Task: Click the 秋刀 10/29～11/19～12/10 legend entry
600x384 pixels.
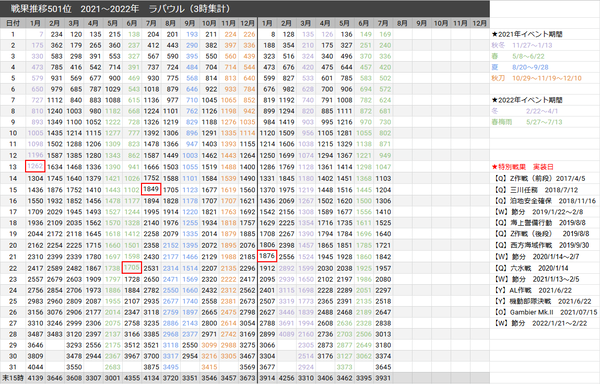Action: point(536,78)
